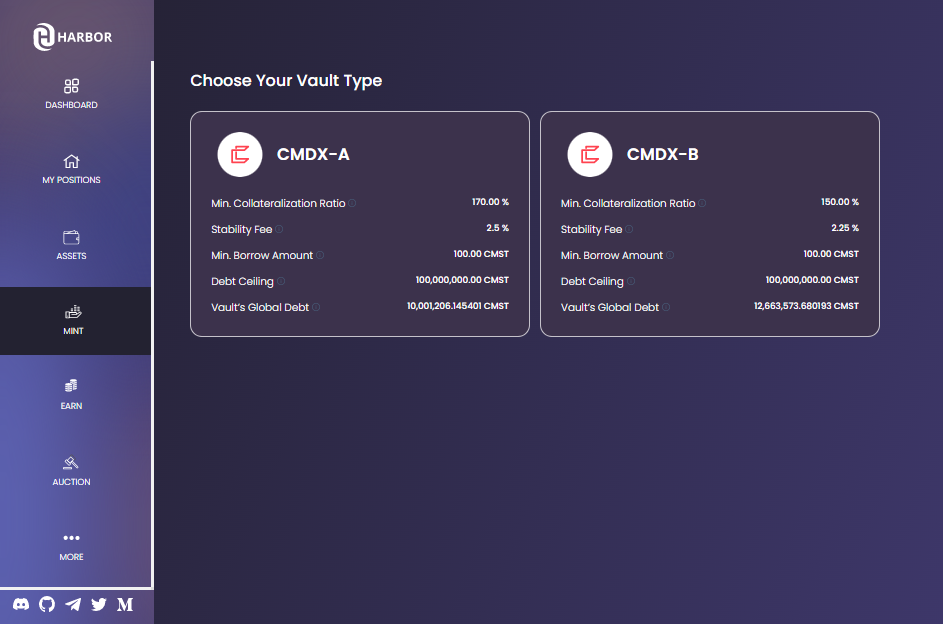Show CMDX-A Min. Borrow Amount info icon
The width and height of the screenshot is (943, 624).
(320, 255)
